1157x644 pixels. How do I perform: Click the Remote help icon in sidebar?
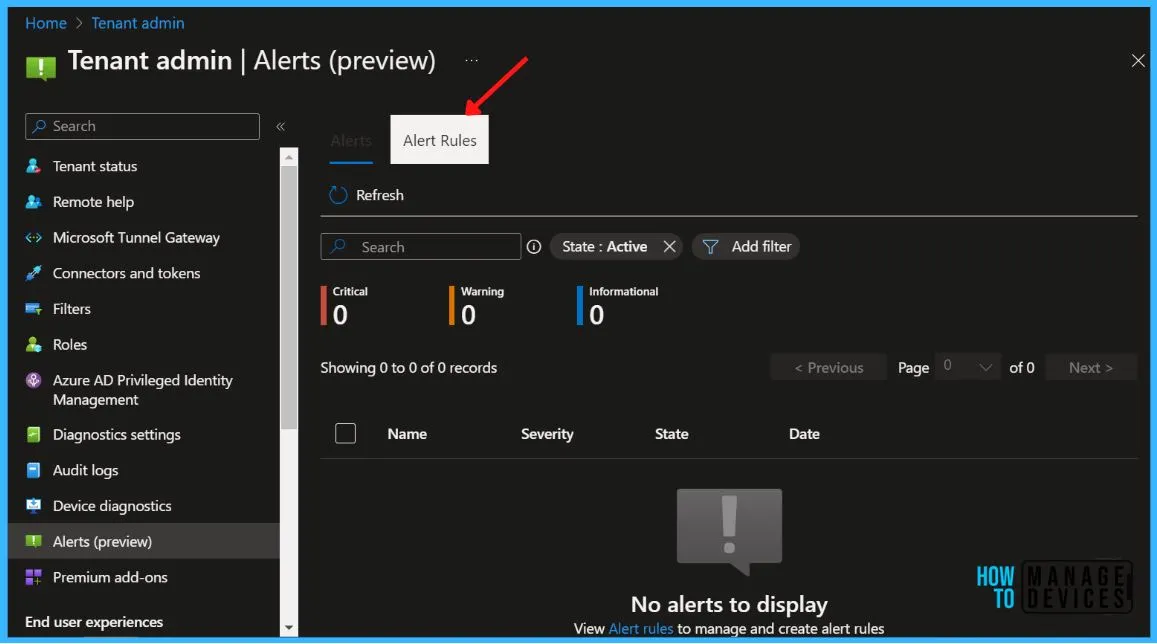click(x=33, y=201)
